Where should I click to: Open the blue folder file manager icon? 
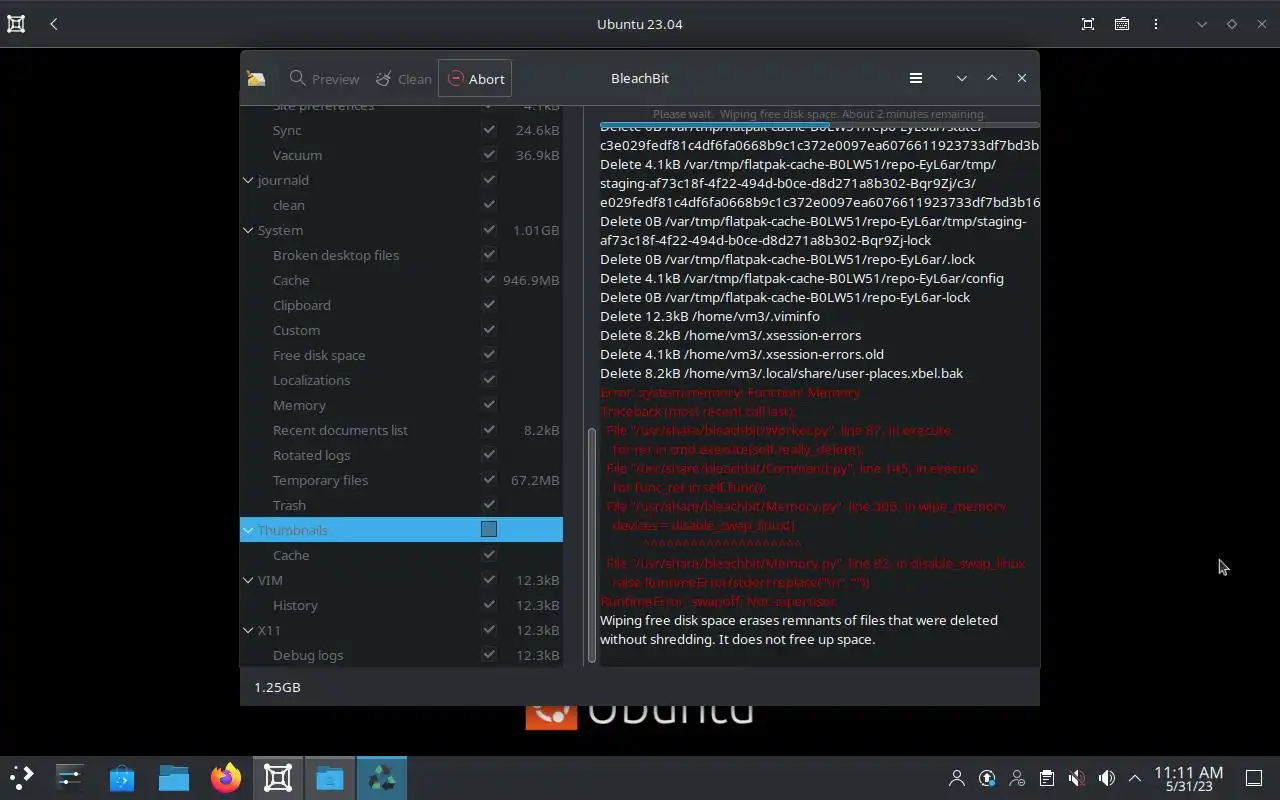tap(173, 777)
